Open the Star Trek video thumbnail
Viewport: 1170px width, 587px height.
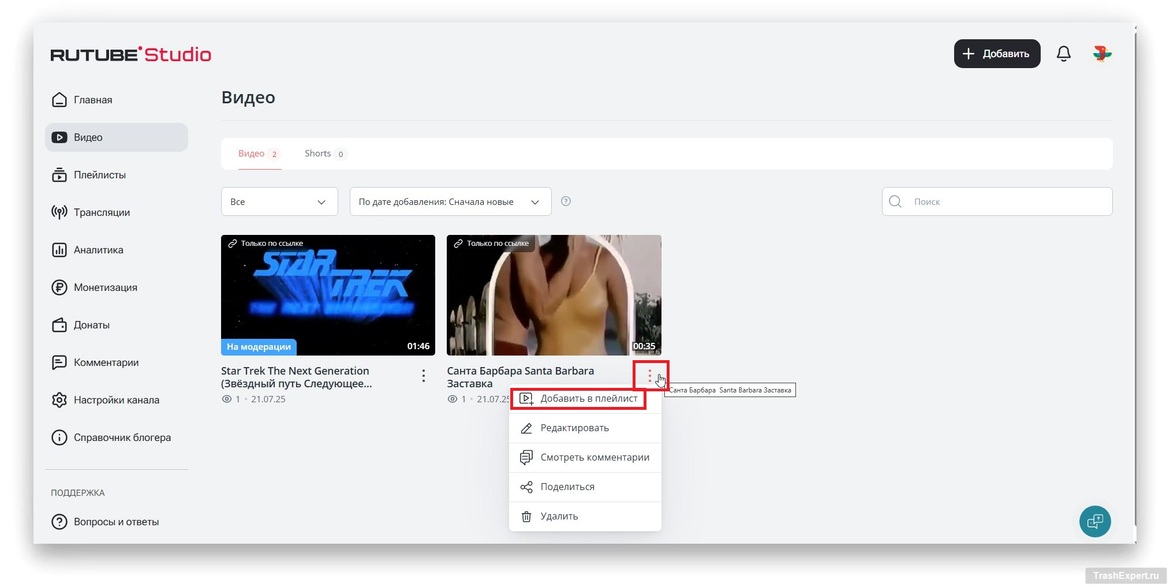tap(328, 295)
